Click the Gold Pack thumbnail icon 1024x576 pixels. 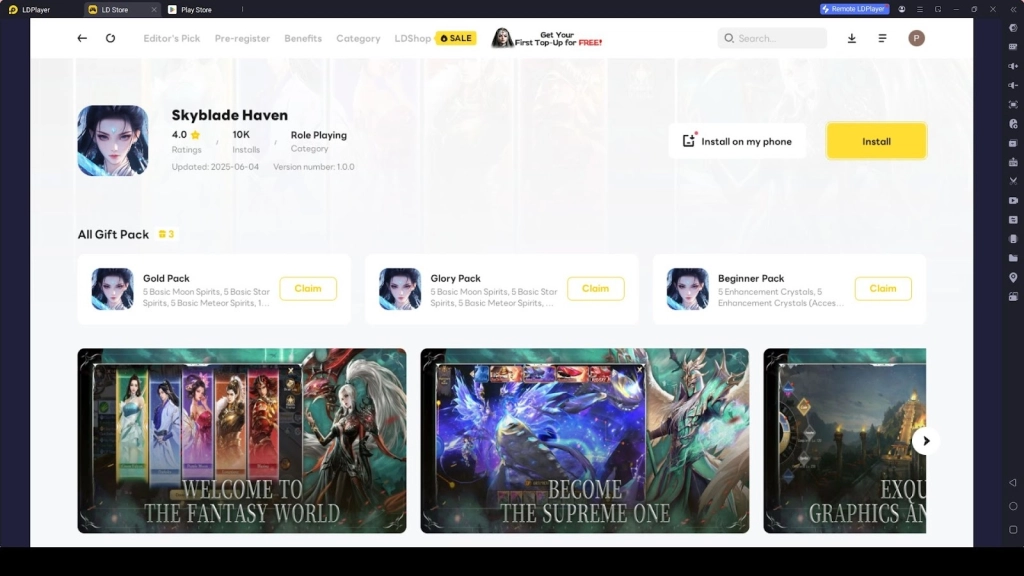click(x=112, y=289)
